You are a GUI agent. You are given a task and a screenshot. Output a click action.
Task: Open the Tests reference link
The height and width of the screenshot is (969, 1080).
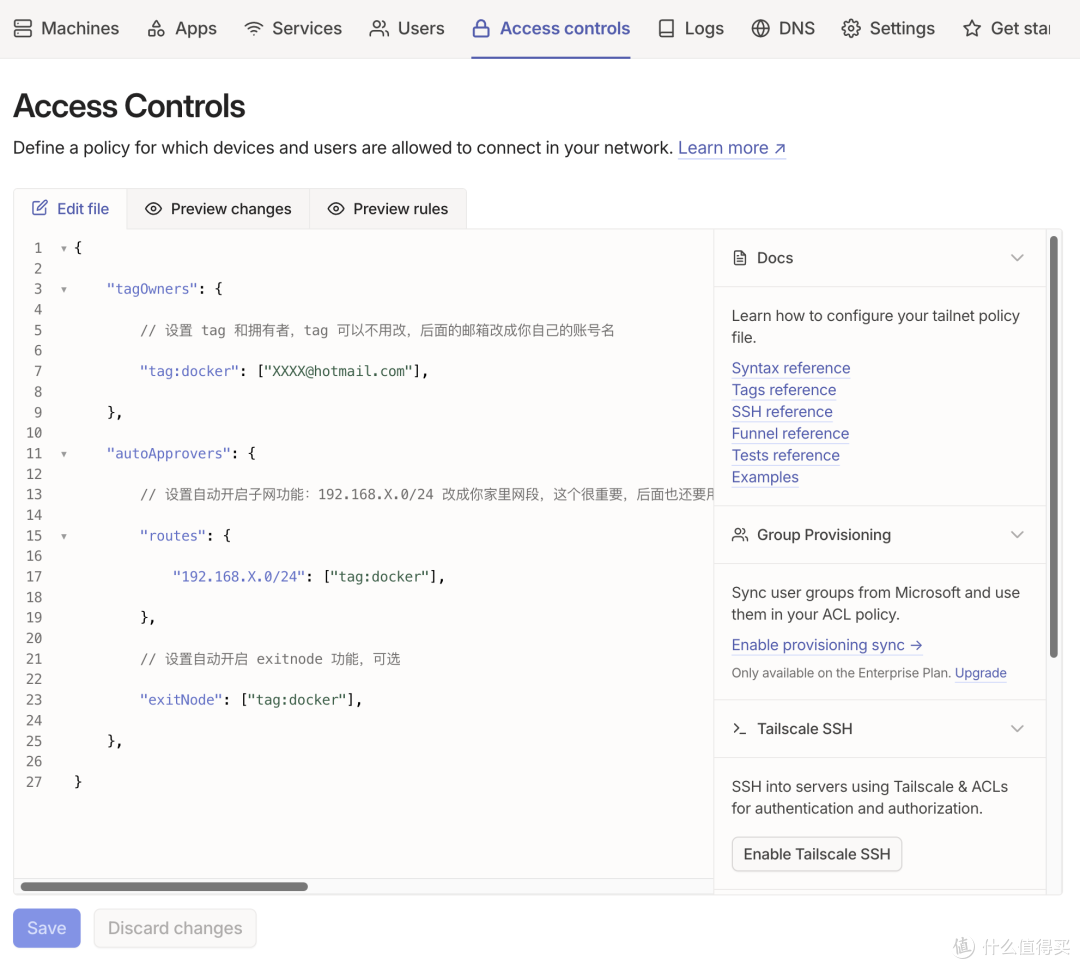pos(785,455)
